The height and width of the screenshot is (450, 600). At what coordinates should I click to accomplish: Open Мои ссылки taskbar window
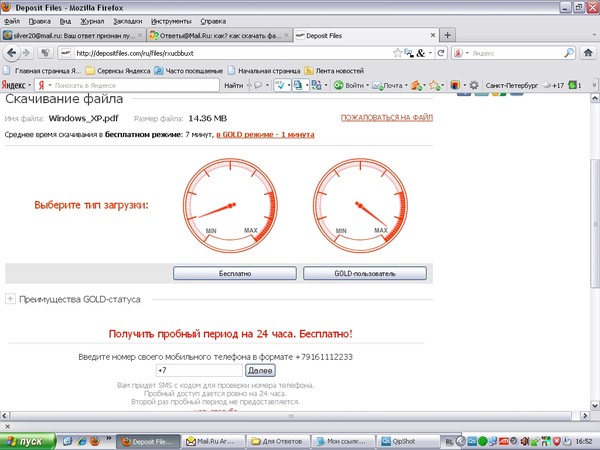(342, 441)
